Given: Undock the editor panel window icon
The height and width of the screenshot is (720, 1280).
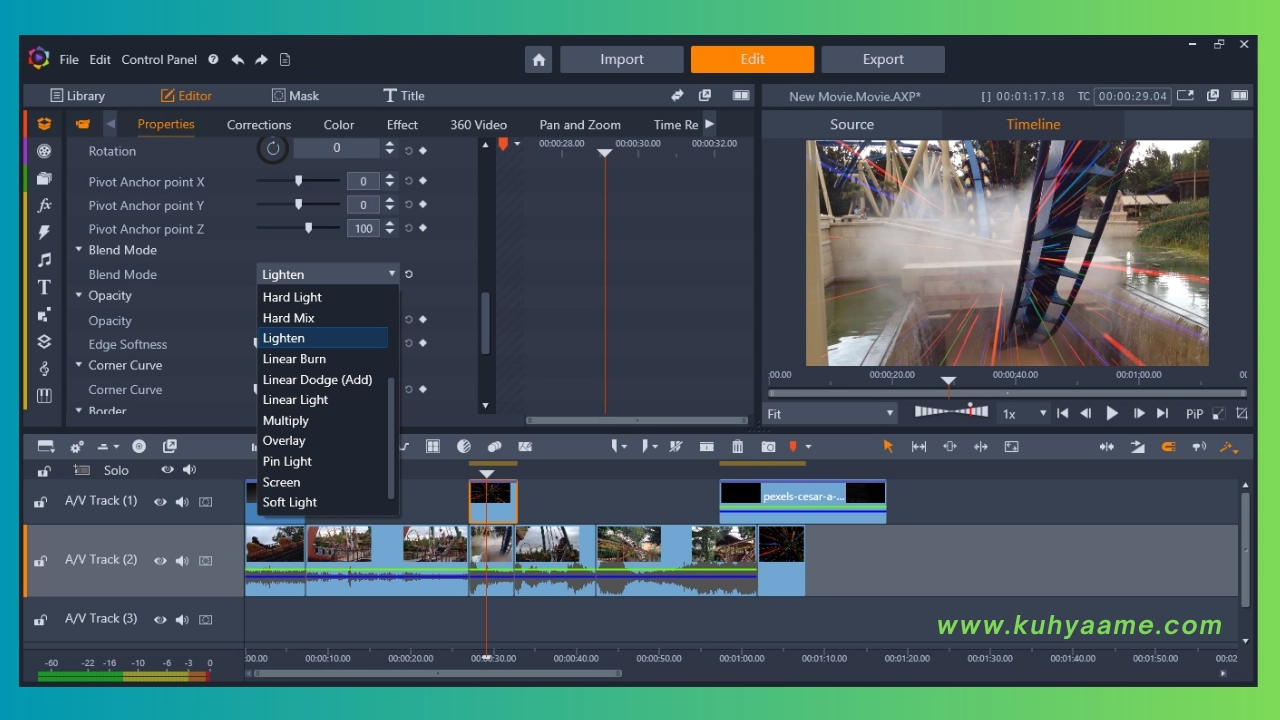Looking at the screenshot, I should (705, 96).
